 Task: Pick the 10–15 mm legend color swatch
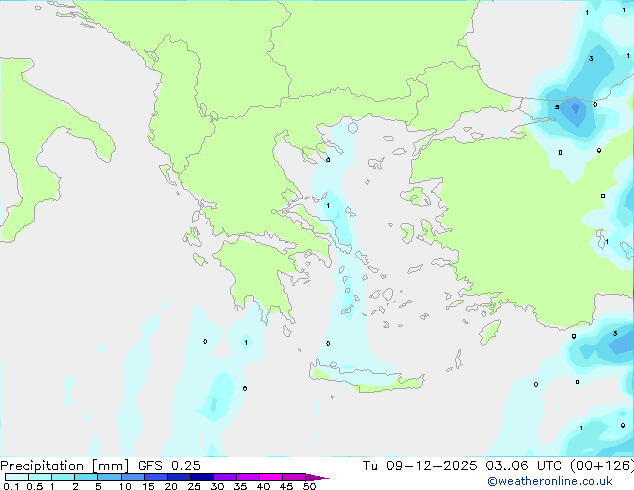point(133,477)
